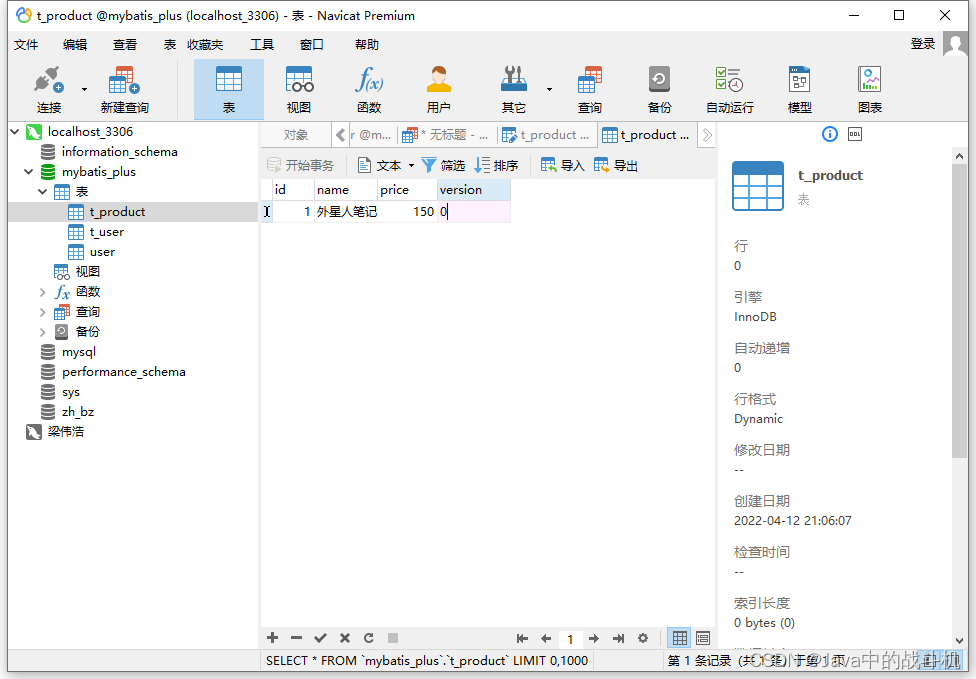976x679 pixels.
Task: Switch to form view
Action: tap(703, 638)
